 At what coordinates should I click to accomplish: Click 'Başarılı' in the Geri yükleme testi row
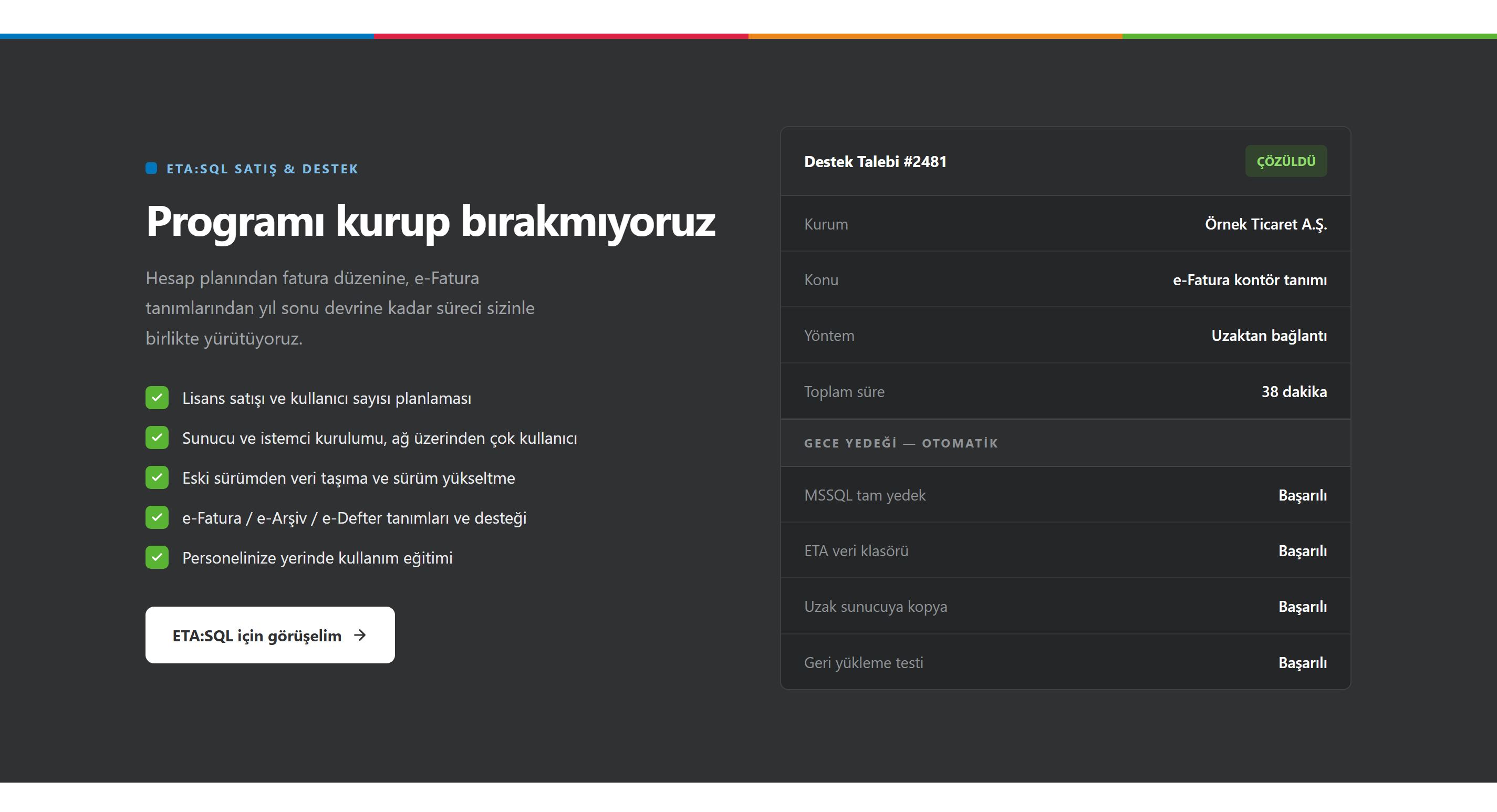click(1303, 663)
